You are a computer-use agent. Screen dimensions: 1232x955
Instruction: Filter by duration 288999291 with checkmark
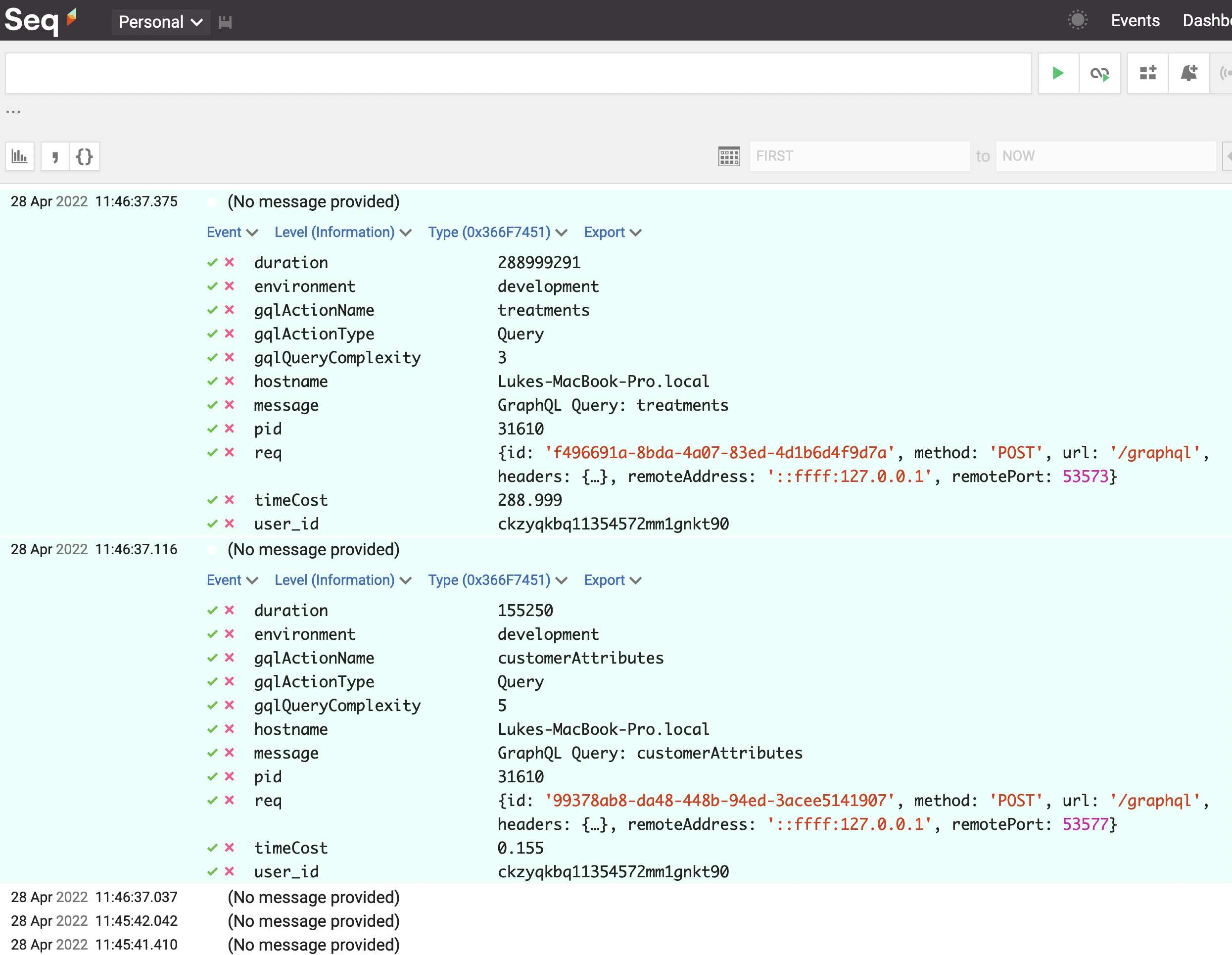[212, 262]
